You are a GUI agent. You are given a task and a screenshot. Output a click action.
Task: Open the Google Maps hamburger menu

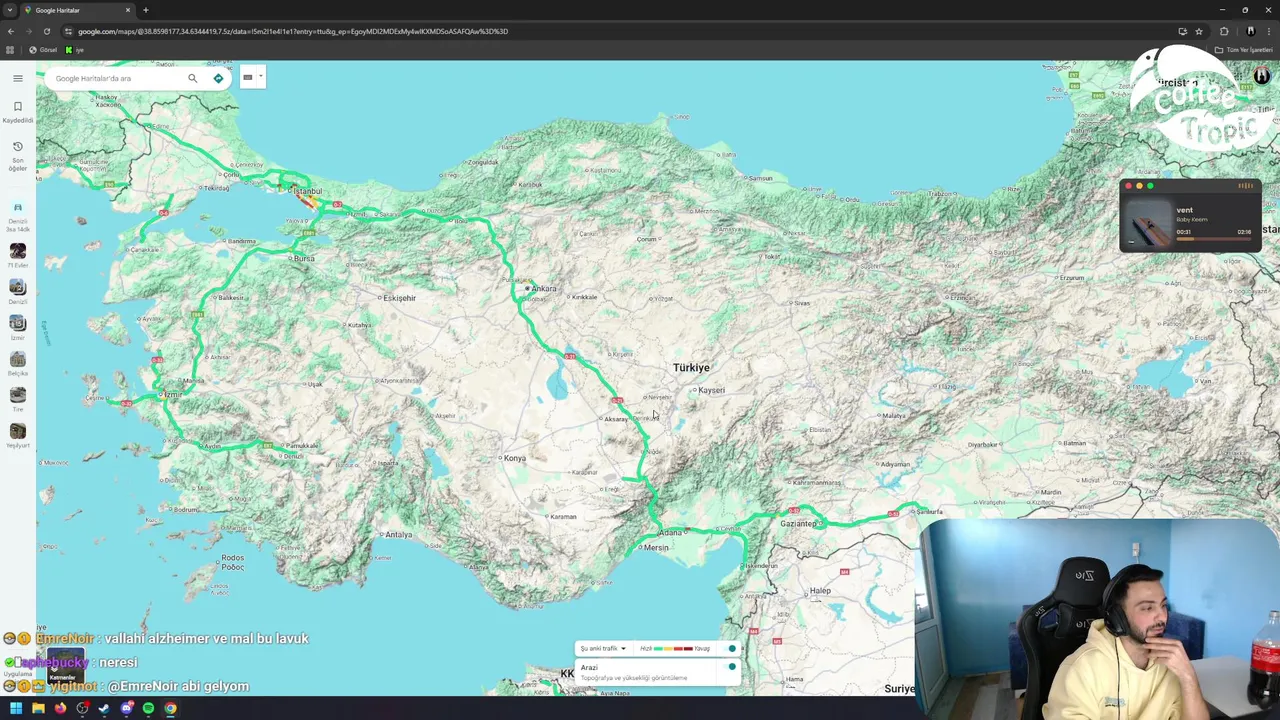click(18, 78)
